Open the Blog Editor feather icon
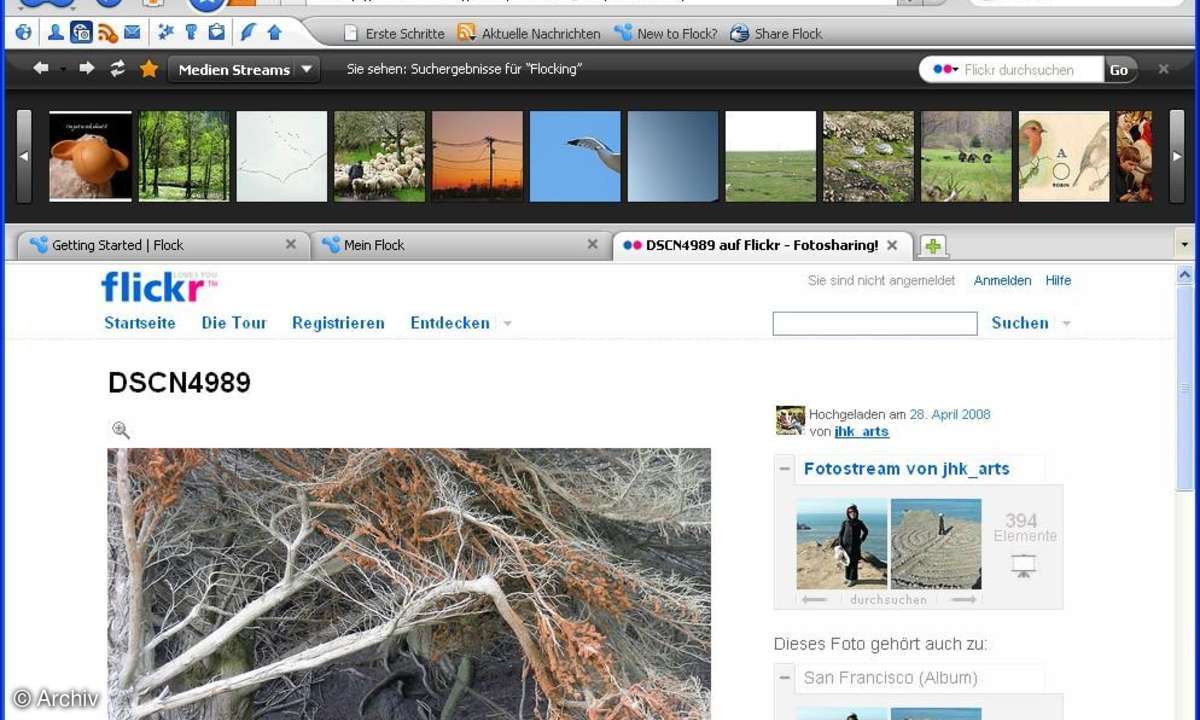Image resolution: width=1200 pixels, height=720 pixels. [x=248, y=33]
